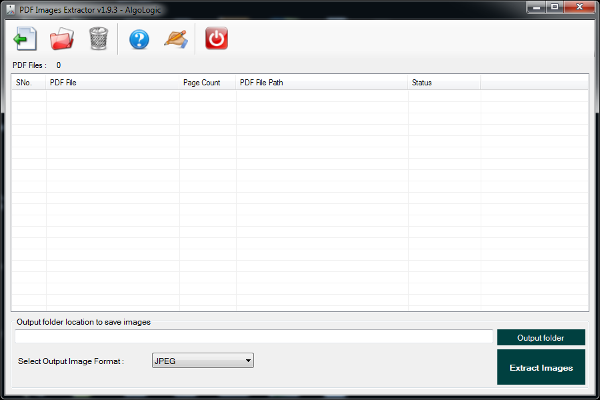Click the red power icon to exit
The width and height of the screenshot is (600, 400).
(x=217, y=38)
